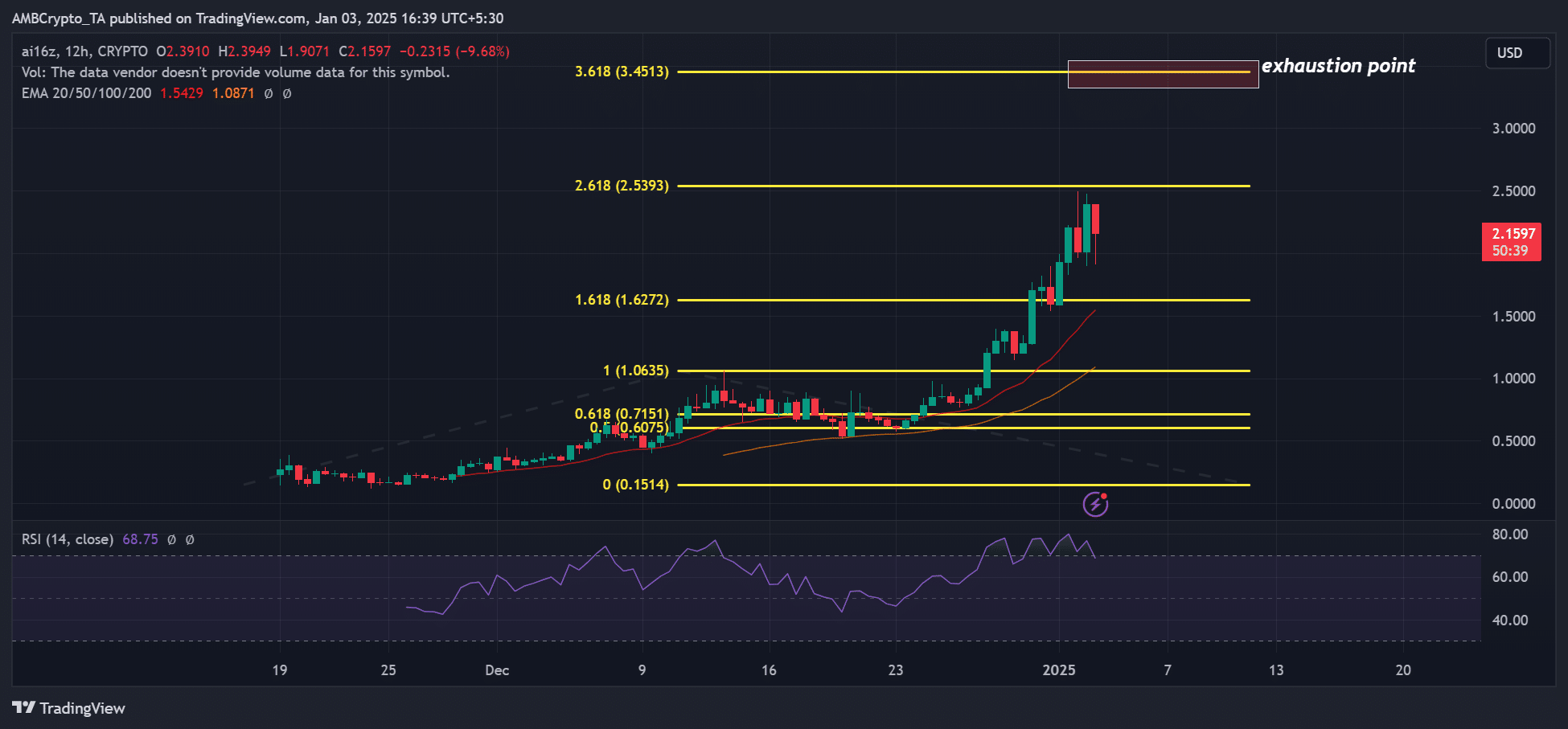The height and width of the screenshot is (729, 1568).
Task: Click the Dec date axis label
Action: tap(497, 670)
